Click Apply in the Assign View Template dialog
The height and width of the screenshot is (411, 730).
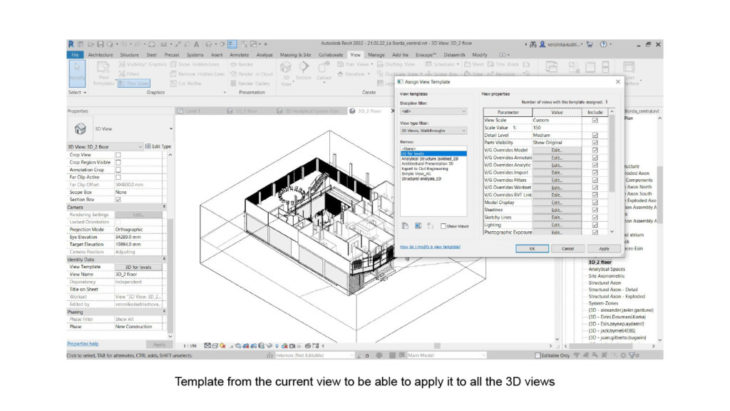click(x=603, y=247)
